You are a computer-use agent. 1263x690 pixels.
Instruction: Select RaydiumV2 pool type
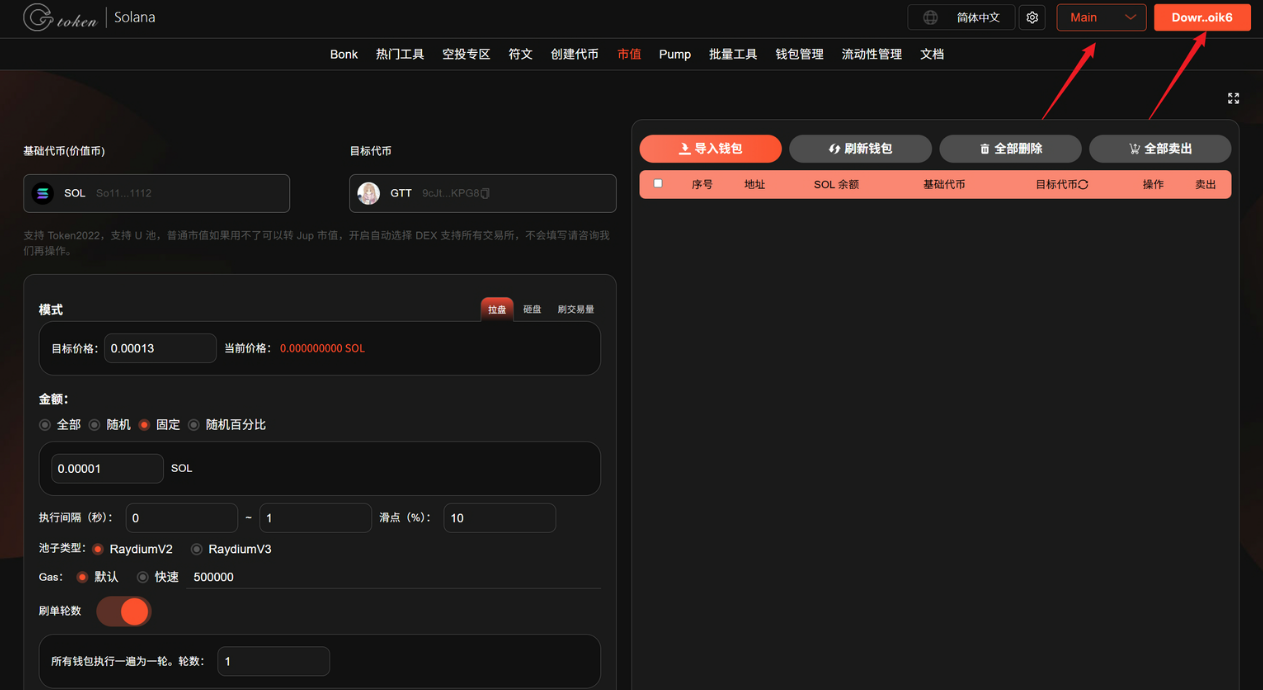click(x=98, y=549)
